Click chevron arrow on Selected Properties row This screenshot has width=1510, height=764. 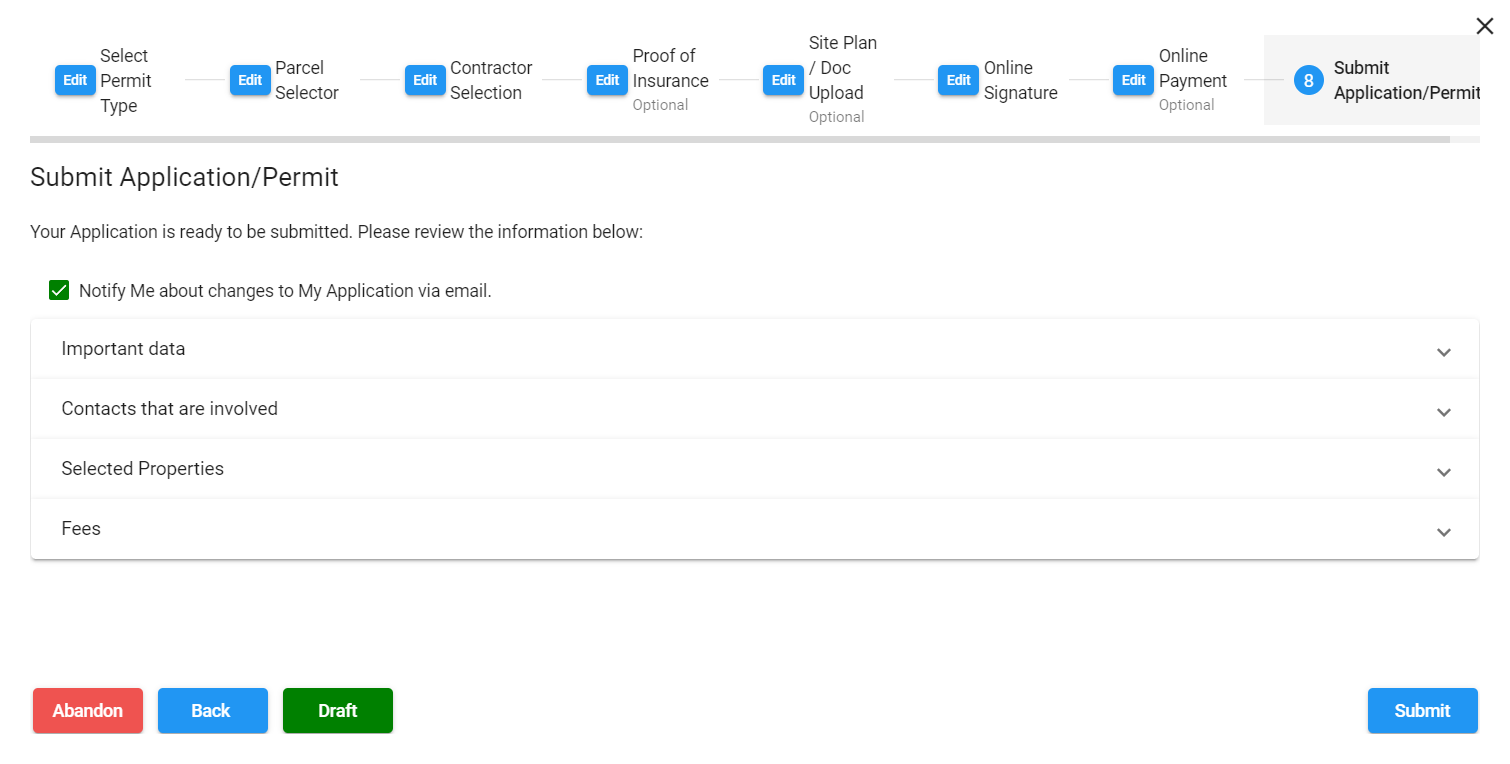click(1443, 472)
